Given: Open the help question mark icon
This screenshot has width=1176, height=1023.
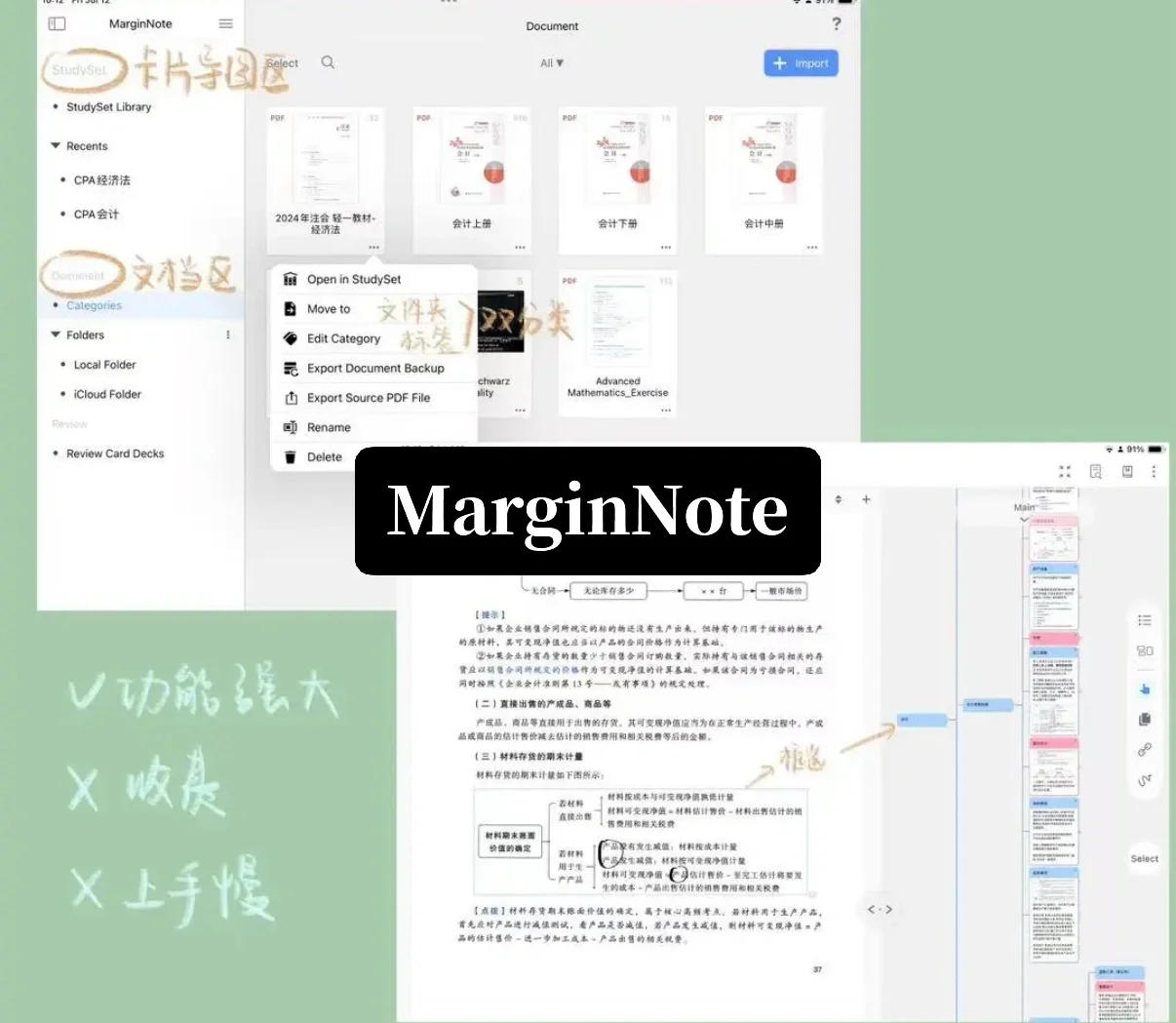Looking at the screenshot, I should [836, 24].
